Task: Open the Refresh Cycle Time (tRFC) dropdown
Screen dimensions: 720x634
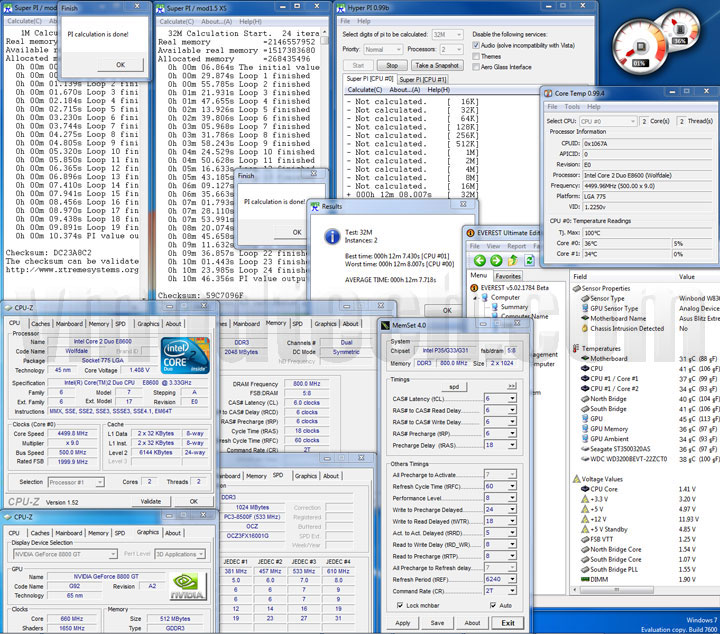Action: (512, 486)
